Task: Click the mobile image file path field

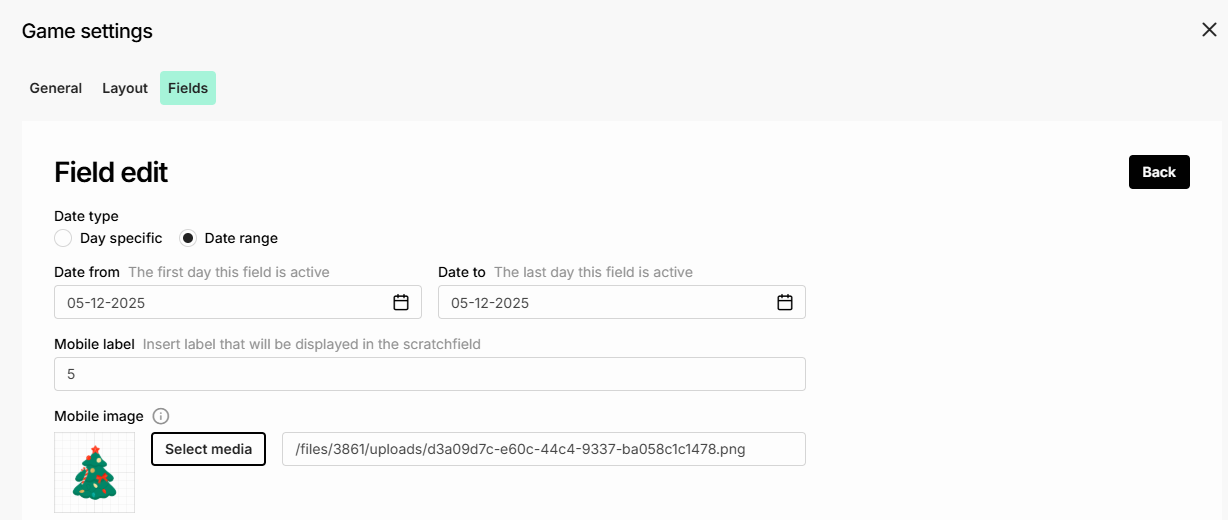Action: (544, 449)
